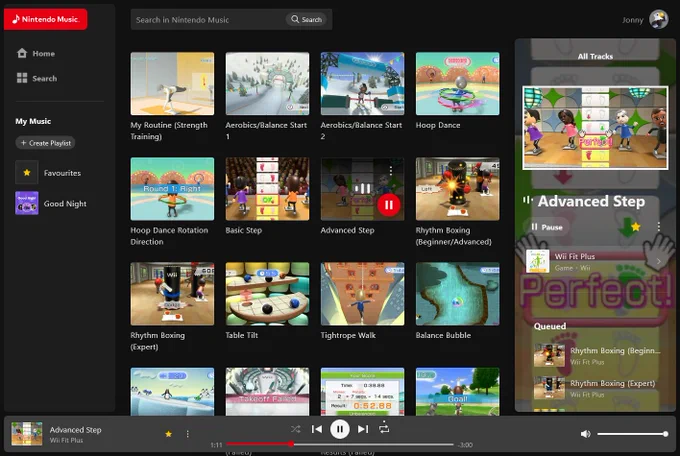The height and width of the screenshot is (456, 680).
Task: Play Aerobics/Balance Start 1 track
Action: click(267, 84)
